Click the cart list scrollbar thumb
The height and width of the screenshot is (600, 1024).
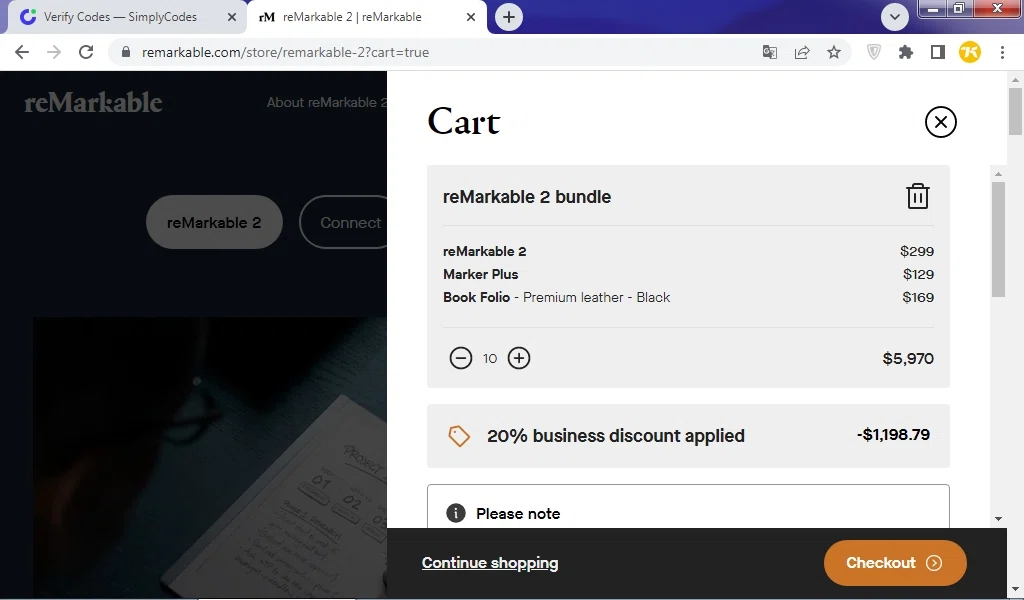click(x=998, y=239)
